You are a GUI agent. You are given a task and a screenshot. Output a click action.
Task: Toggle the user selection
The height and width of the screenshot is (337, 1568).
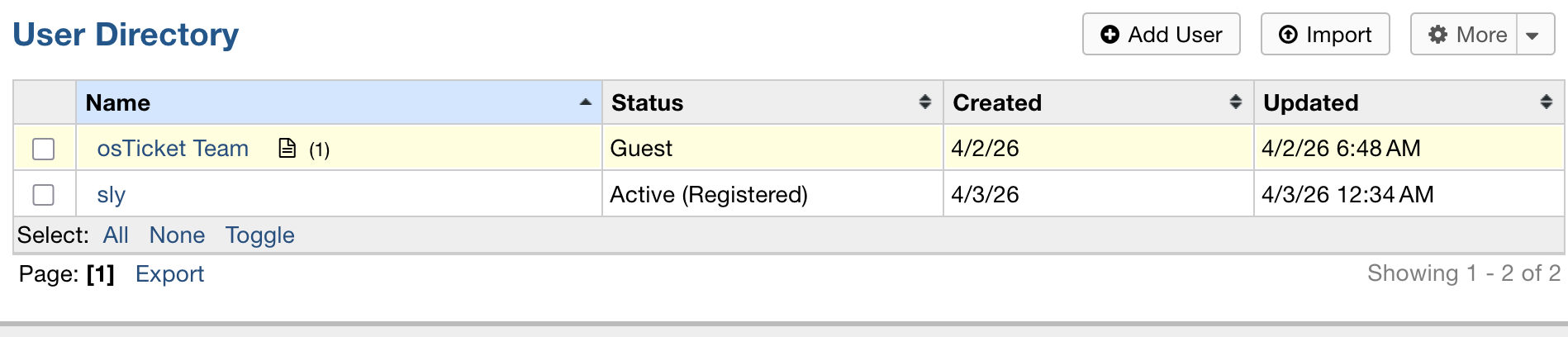[260, 235]
